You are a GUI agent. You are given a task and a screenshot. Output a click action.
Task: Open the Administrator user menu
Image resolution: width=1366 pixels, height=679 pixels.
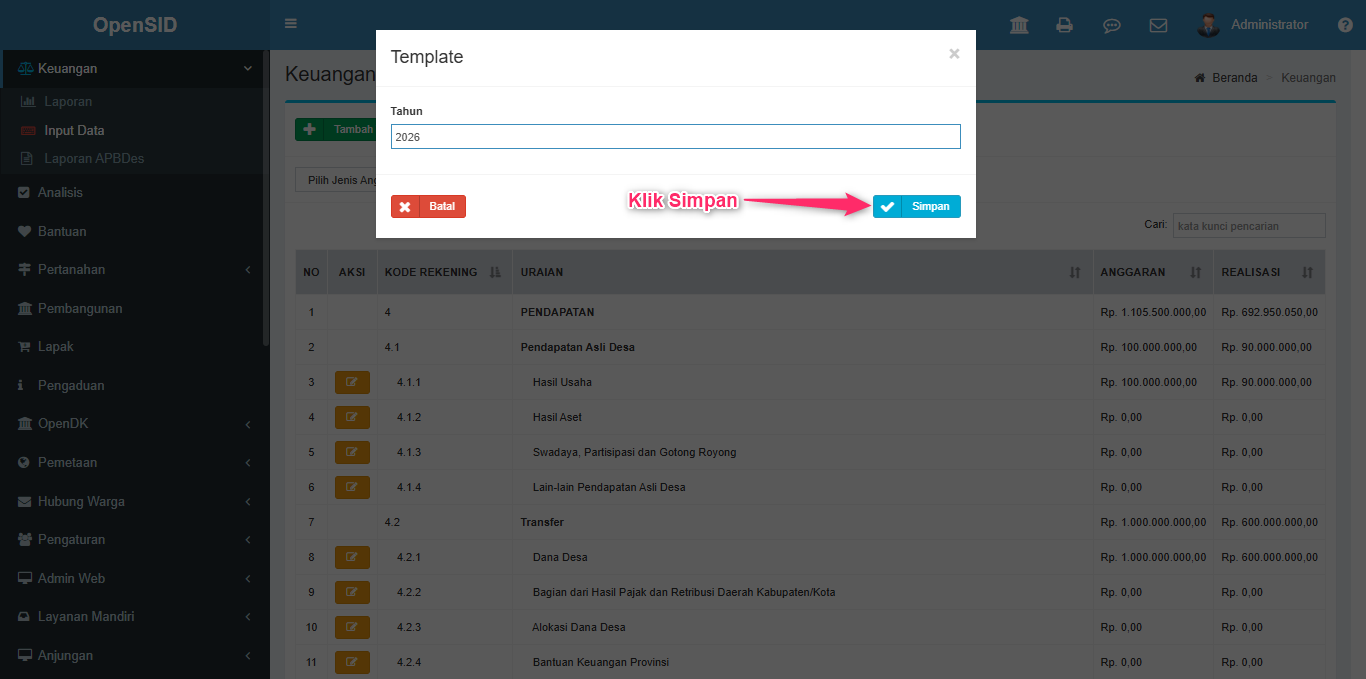point(1254,25)
